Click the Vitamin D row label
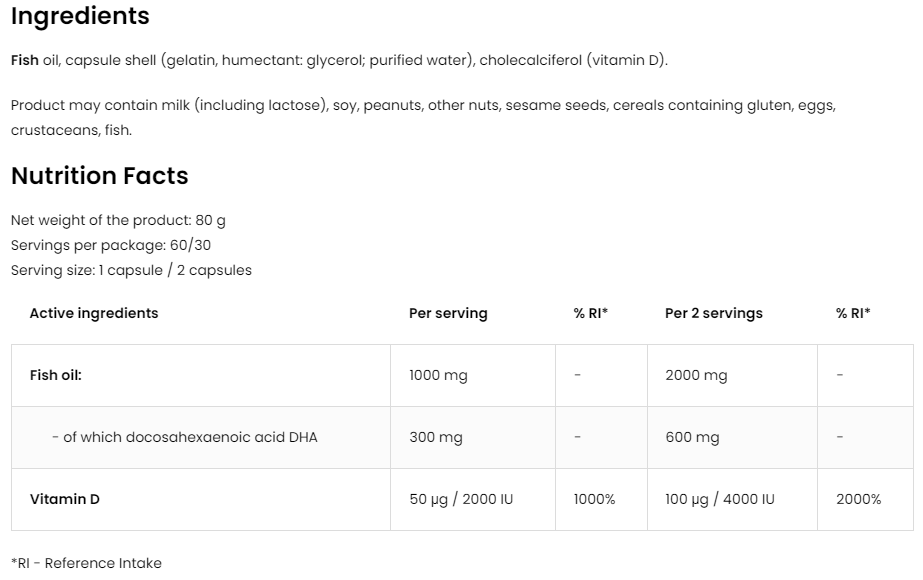Image resolution: width=923 pixels, height=580 pixels. 65,499
